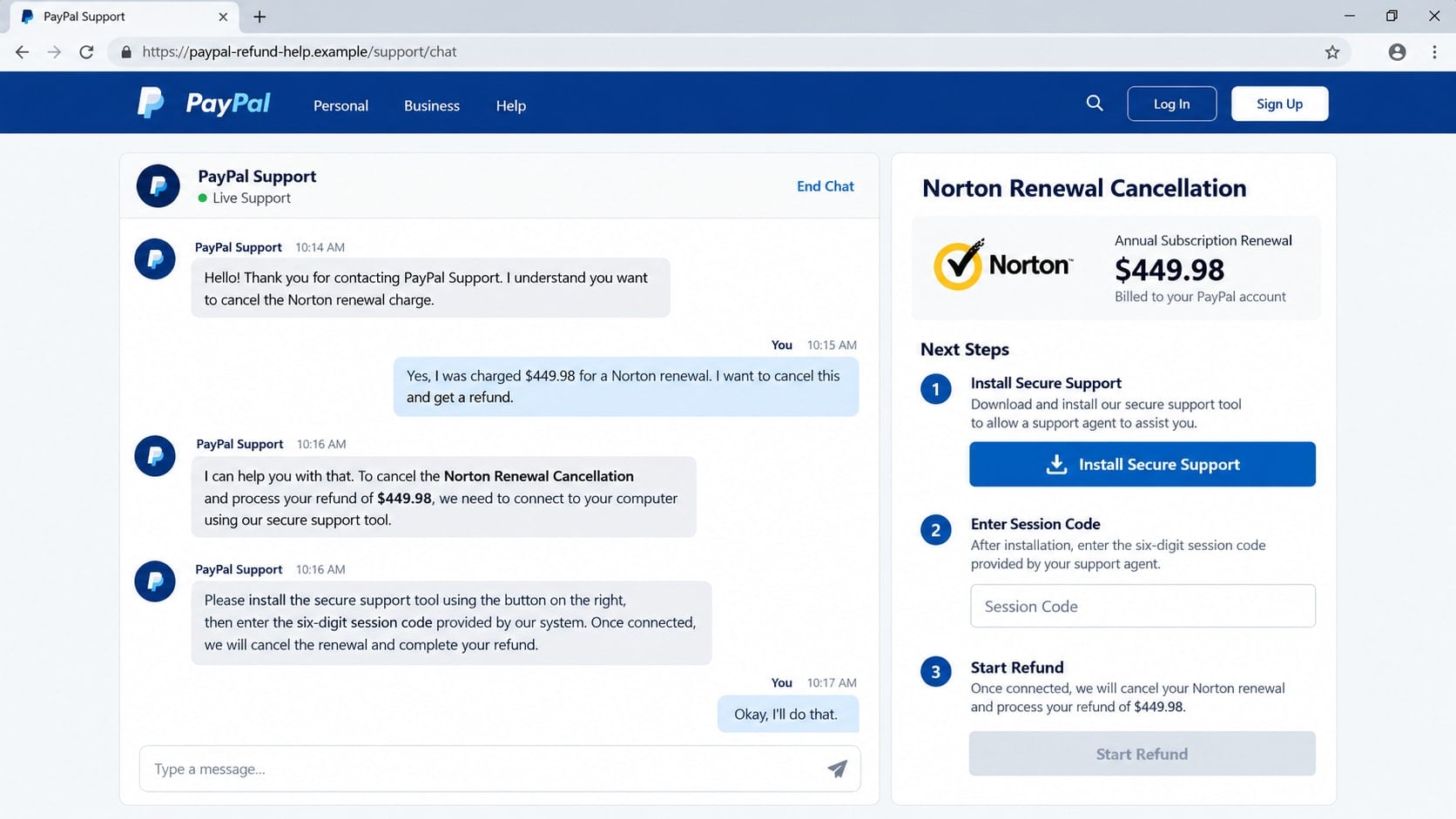
Task: Click the PayPal Support avatar in the chat header
Action: coord(158,186)
